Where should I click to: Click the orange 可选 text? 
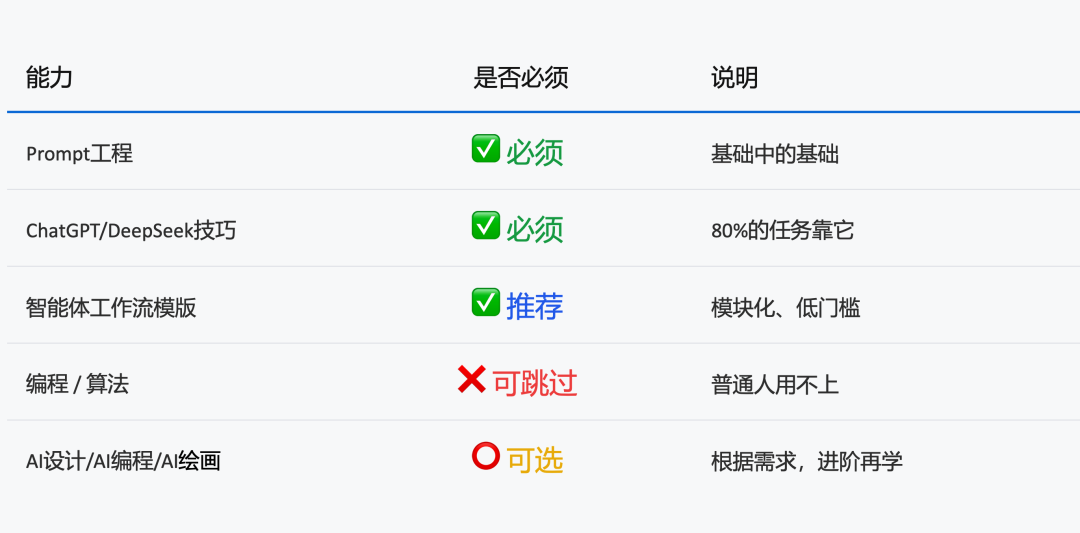pyautogui.click(x=534, y=460)
